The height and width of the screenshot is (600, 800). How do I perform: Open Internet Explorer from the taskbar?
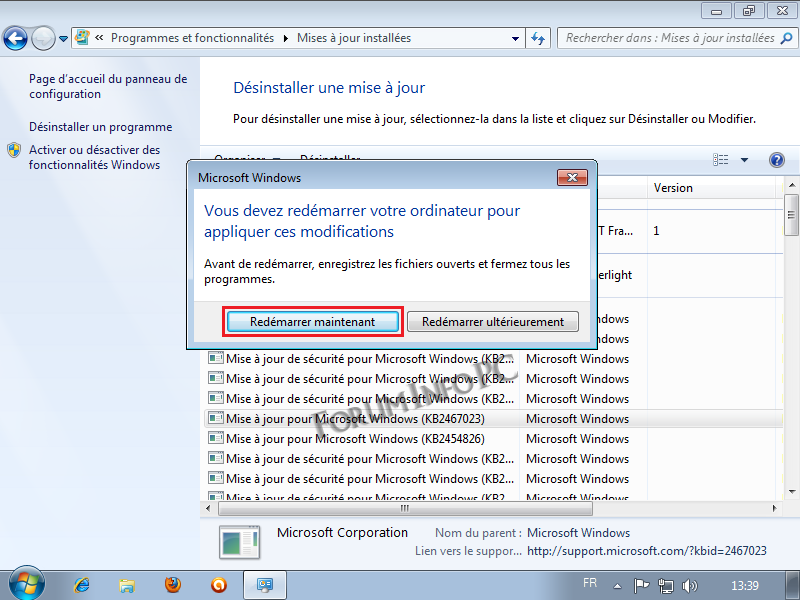[82, 584]
